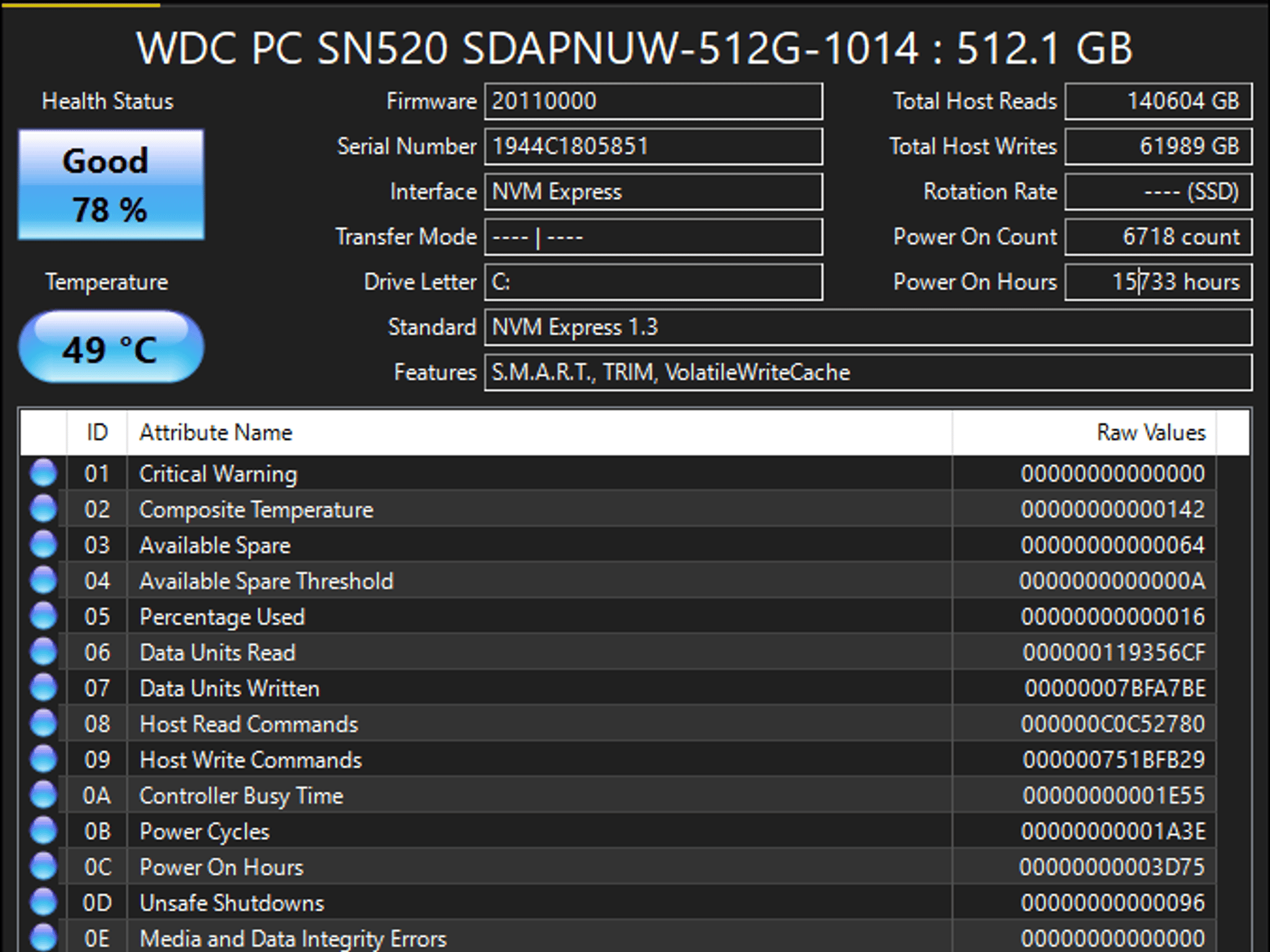This screenshot has height=952, width=1270.
Task: Click raw value 00000000000096
Action: 1113,903
